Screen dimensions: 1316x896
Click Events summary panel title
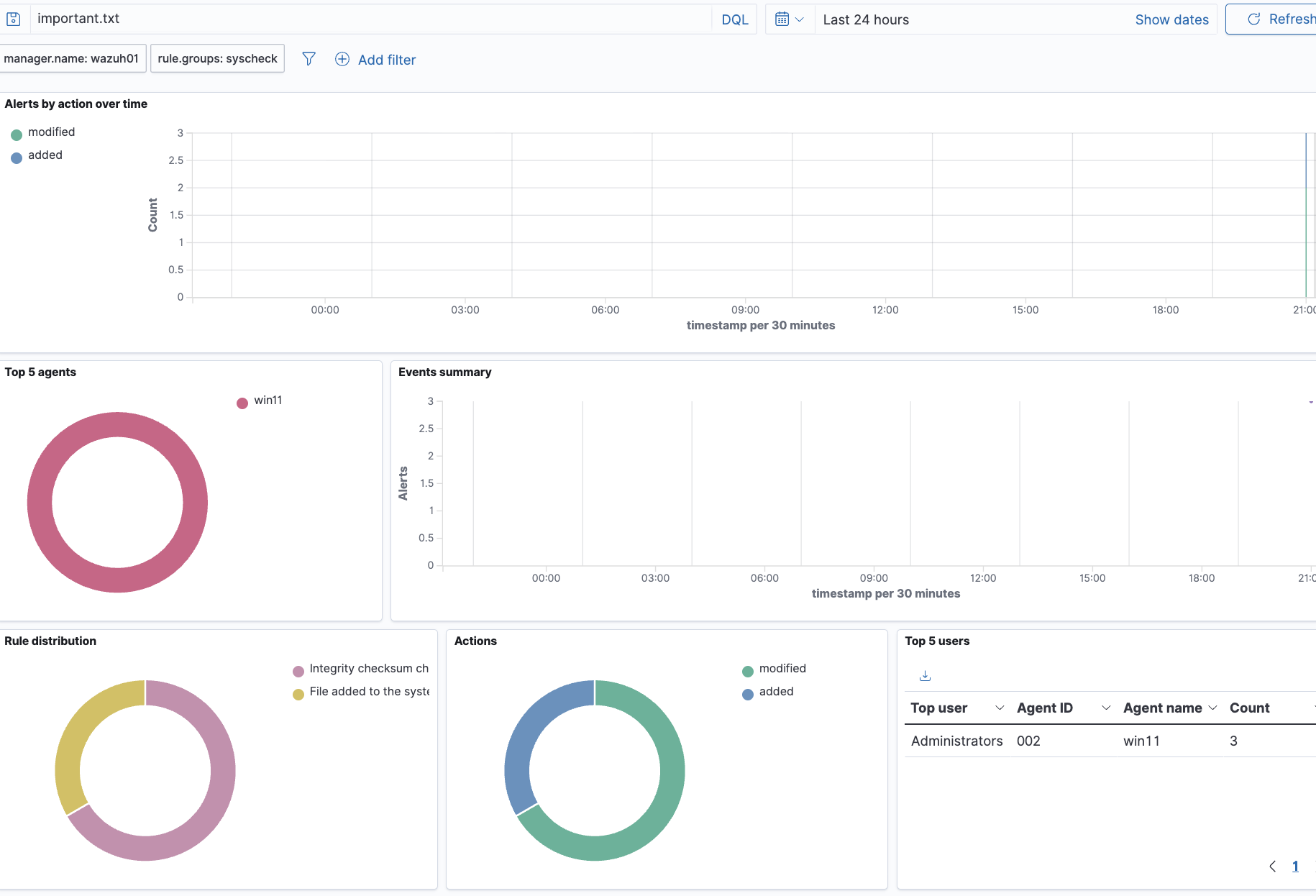[444, 372]
